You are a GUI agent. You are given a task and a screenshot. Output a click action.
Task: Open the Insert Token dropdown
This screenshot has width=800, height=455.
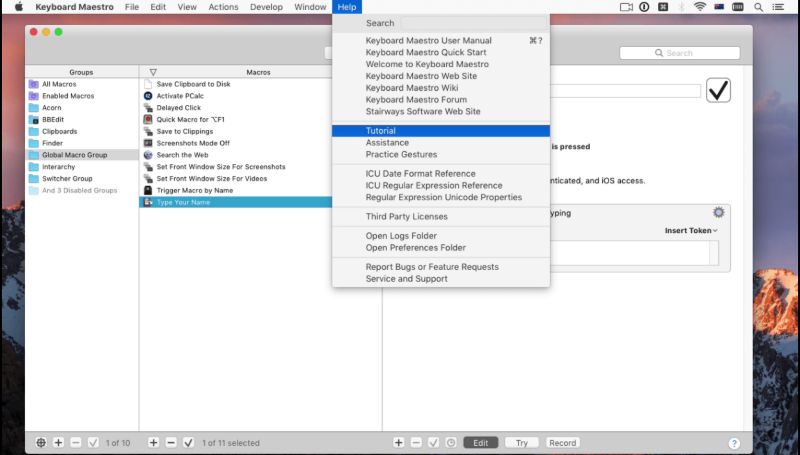691,231
